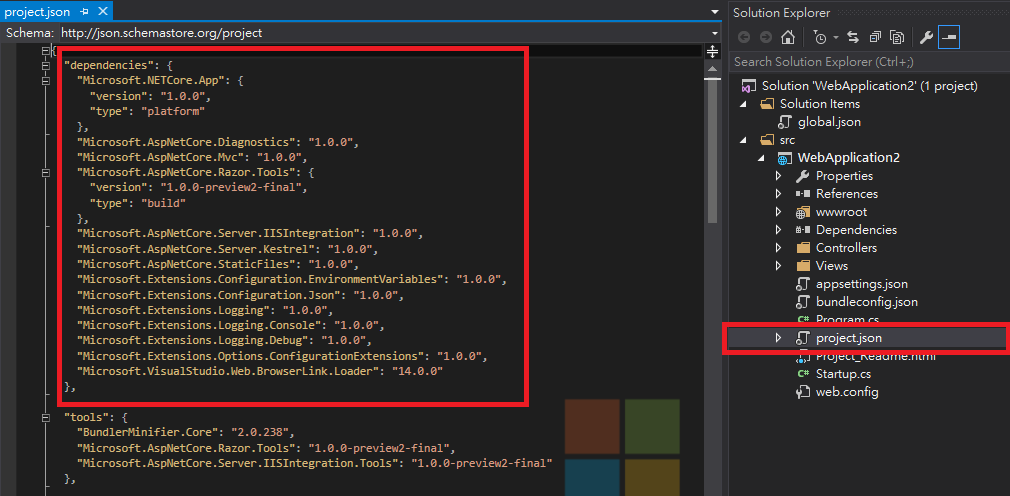The width and height of the screenshot is (1010, 496).
Task: Click the wwwroot globe folder icon
Action: click(x=803, y=212)
